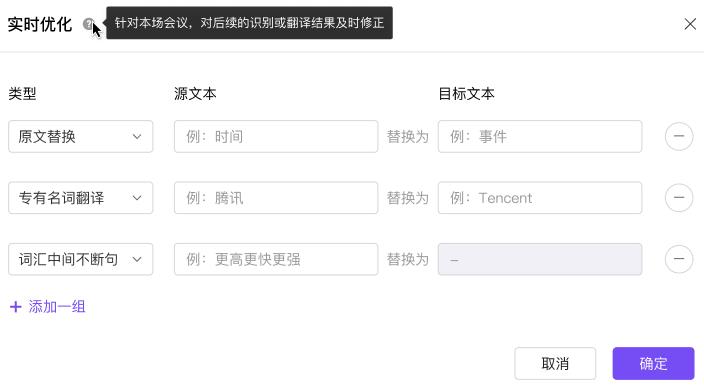Close the 实时优化 dialog with the X
This screenshot has width=704, height=389.
click(690, 24)
